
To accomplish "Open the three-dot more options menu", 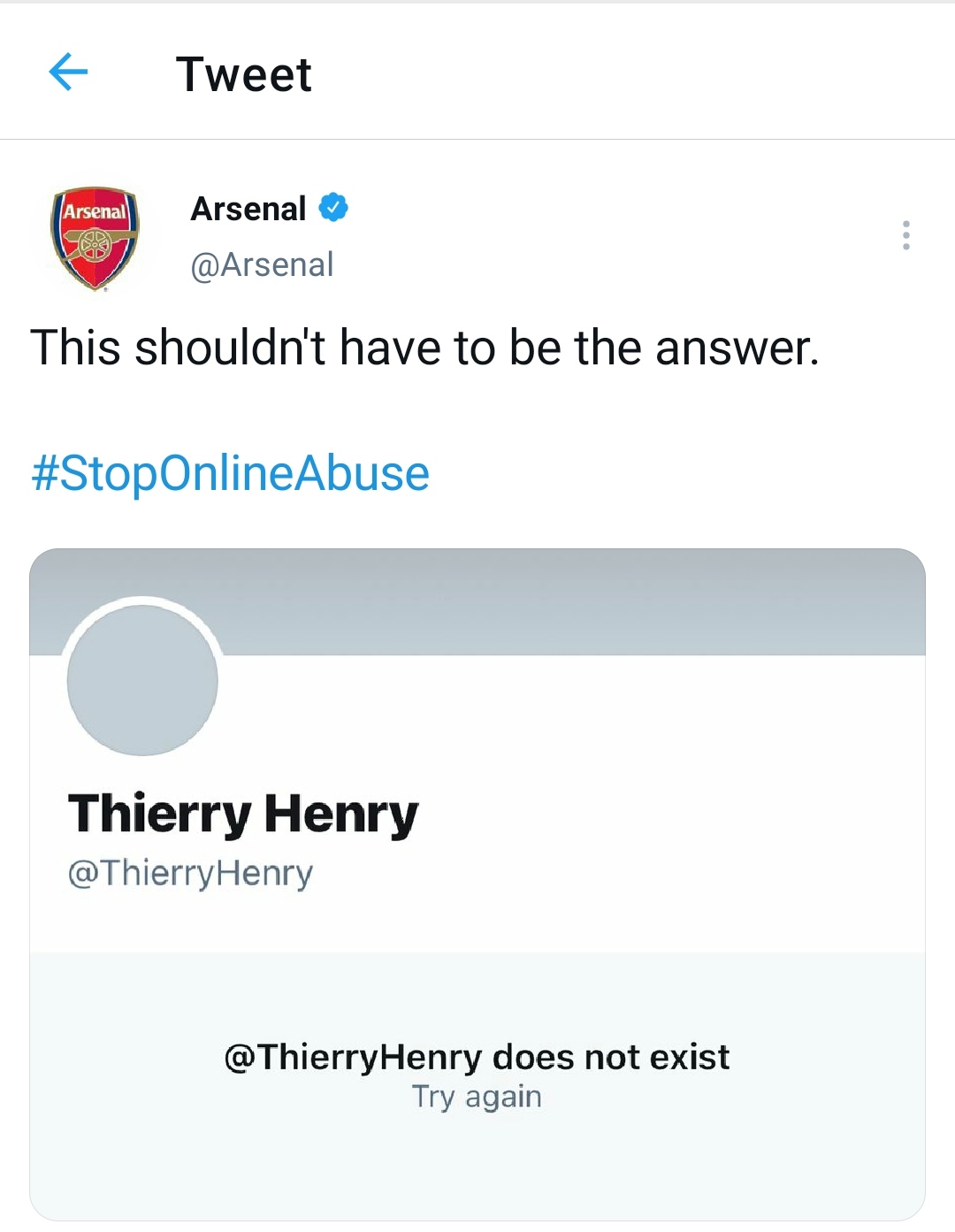I will click(905, 235).
